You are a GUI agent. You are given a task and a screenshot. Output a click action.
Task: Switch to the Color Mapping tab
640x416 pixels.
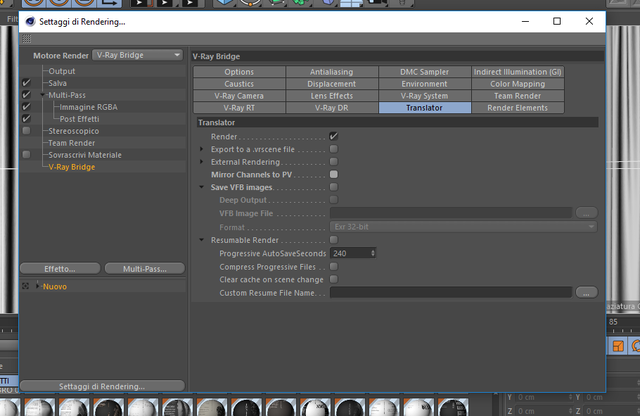pyautogui.click(x=518, y=84)
